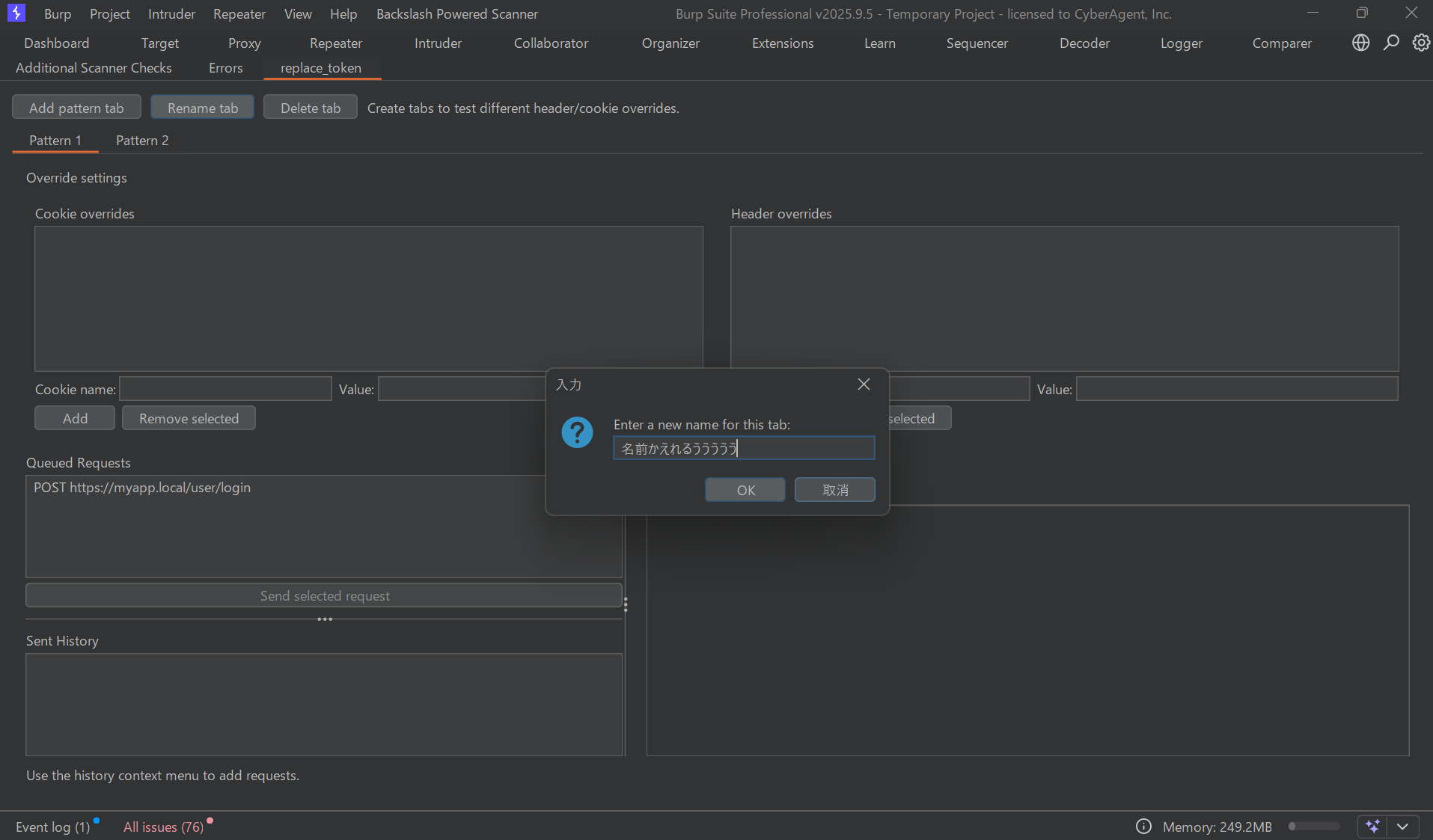The height and width of the screenshot is (840, 1433).
Task: Open the View menu
Action: click(x=298, y=13)
